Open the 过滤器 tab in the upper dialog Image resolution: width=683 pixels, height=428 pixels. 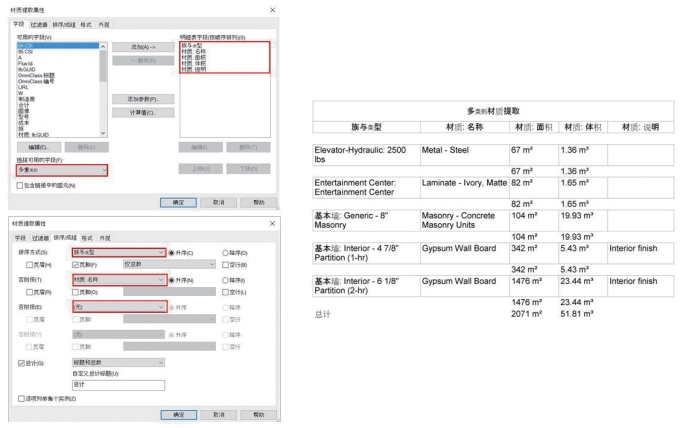point(39,25)
